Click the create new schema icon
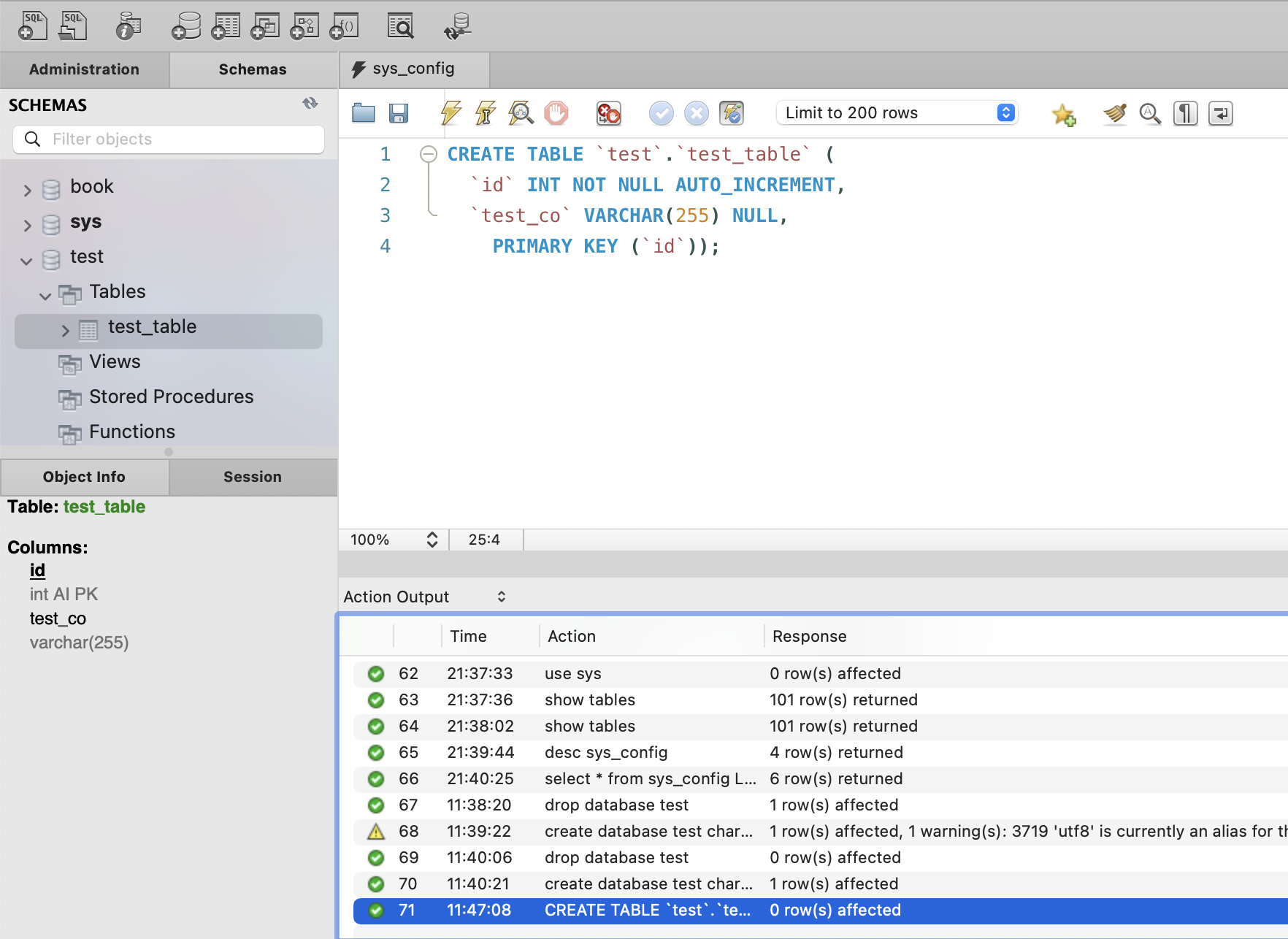This screenshot has height=939, width=1288. [186, 26]
